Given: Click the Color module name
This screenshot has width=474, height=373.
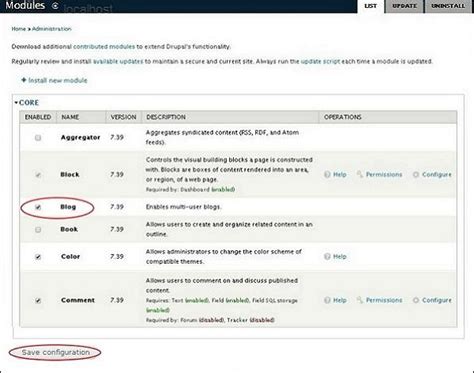Looking at the screenshot, I should [x=70, y=256].
